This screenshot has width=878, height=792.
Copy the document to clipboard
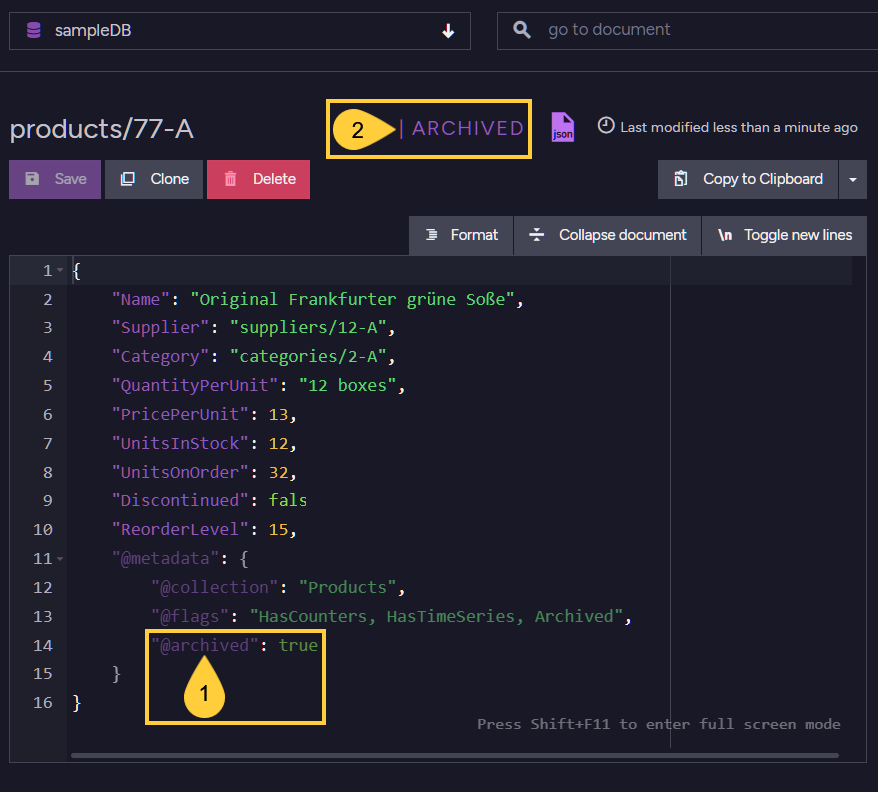pyautogui.click(x=748, y=179)
